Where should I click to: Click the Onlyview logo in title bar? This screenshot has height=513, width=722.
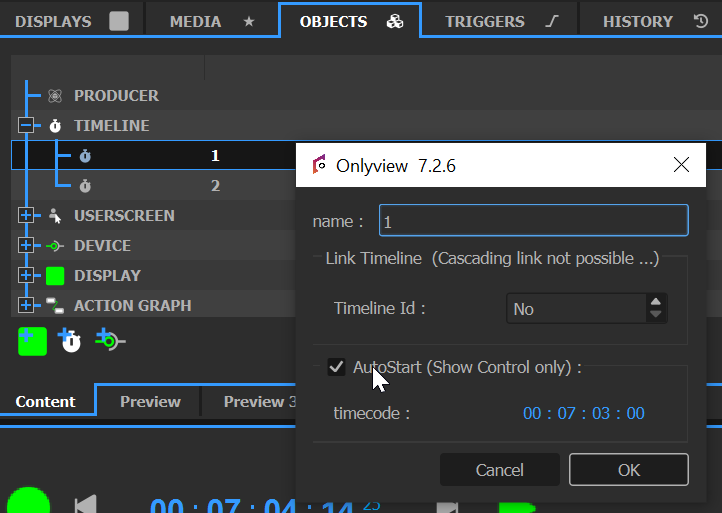tap(320, 164)
